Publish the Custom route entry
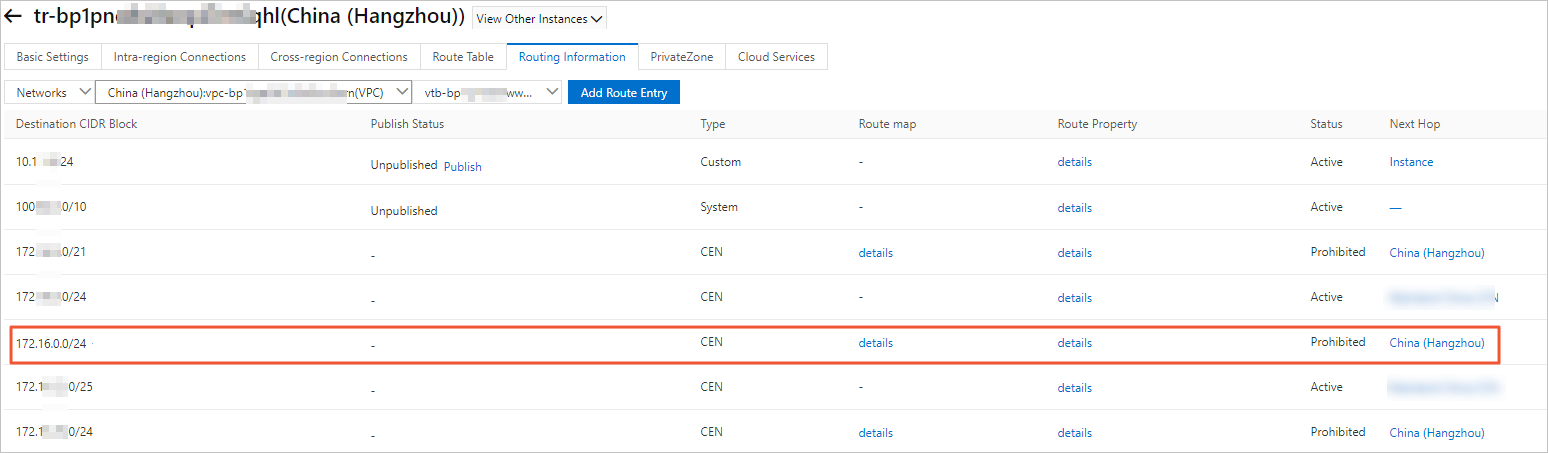Screen dimensions: 1548x453 point(462,166)
